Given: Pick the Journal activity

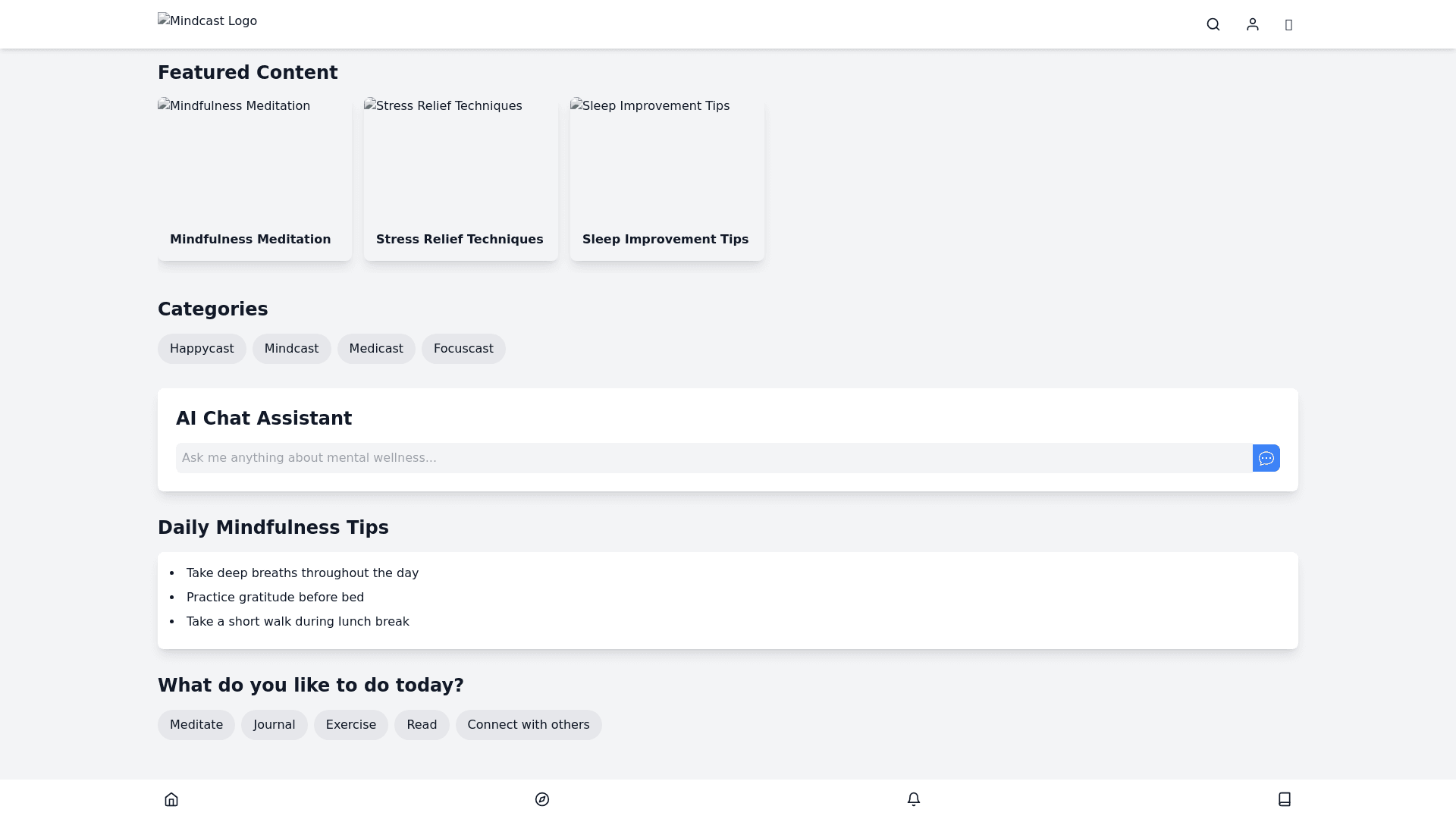Looking at the screenshot, I should click(x=275, y=725).
